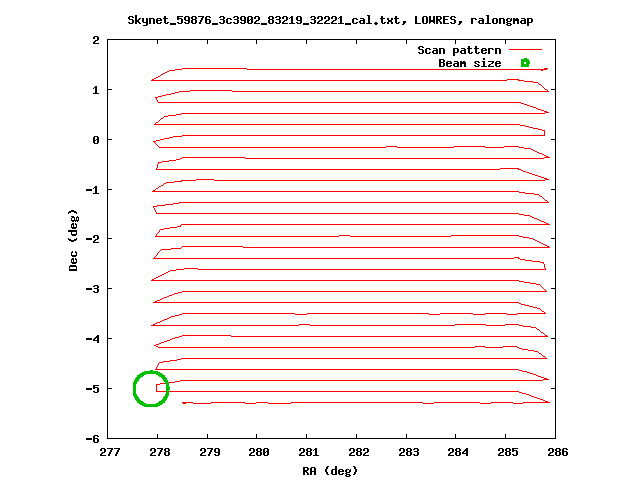Click the x-axis tick label 283
Screen dimensions: 640x480
tap(408, 452)
